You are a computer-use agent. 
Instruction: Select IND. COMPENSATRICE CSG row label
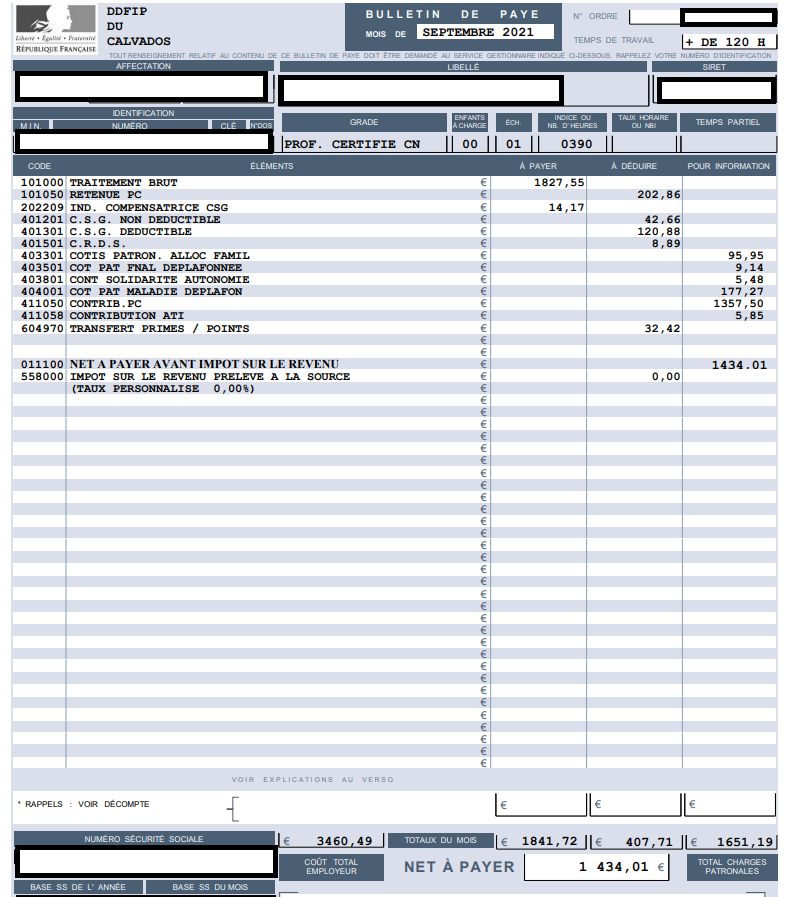pyautogui.click(x=149, y=207)
